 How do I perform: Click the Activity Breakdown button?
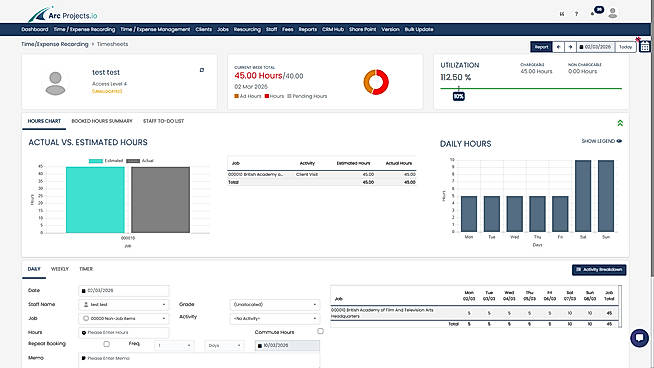pos(599,270)
